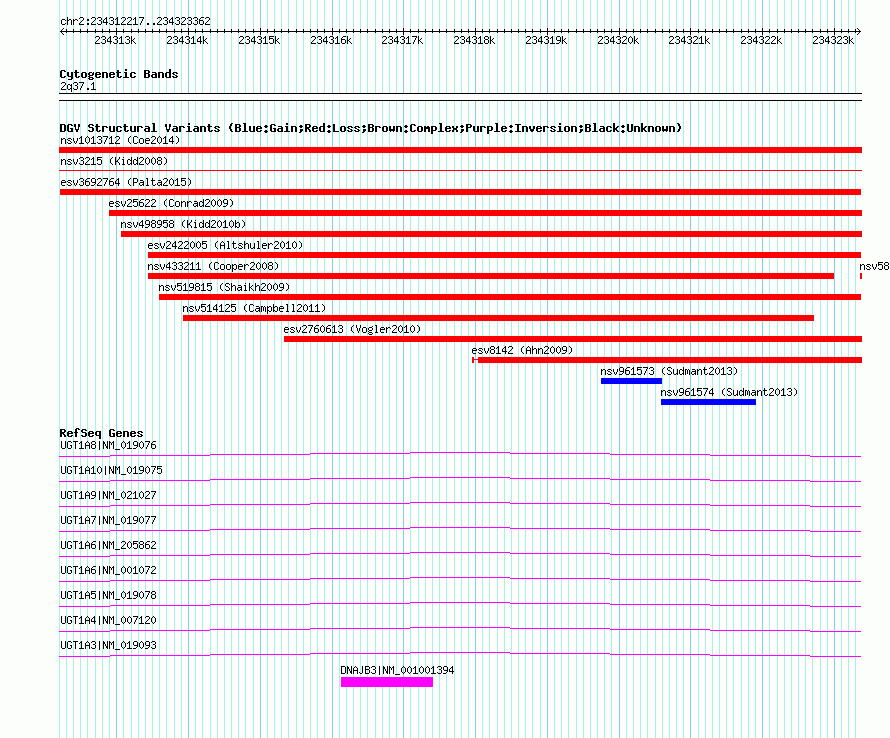Open the nsv961573 (Sudmant2013) label
Image resolution: width=890 pixels, height=738 pixels.
669,371
